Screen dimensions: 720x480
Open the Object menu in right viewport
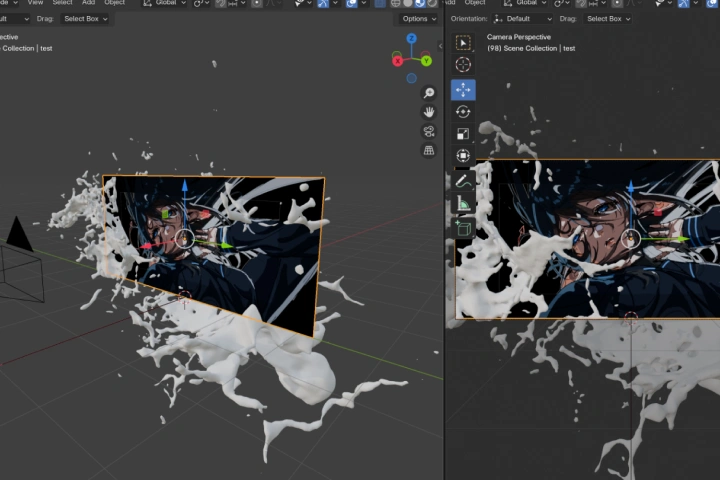point(475,3)
